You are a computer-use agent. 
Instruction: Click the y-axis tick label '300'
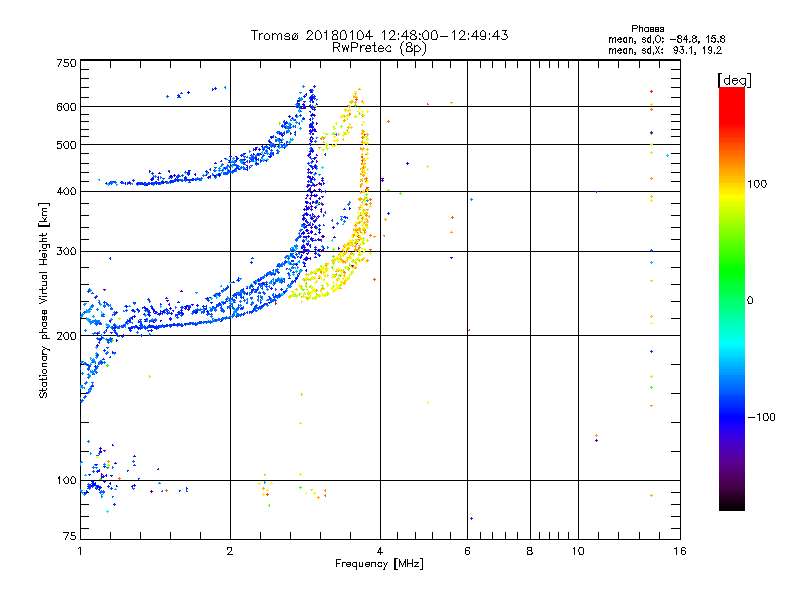(66, 252)
